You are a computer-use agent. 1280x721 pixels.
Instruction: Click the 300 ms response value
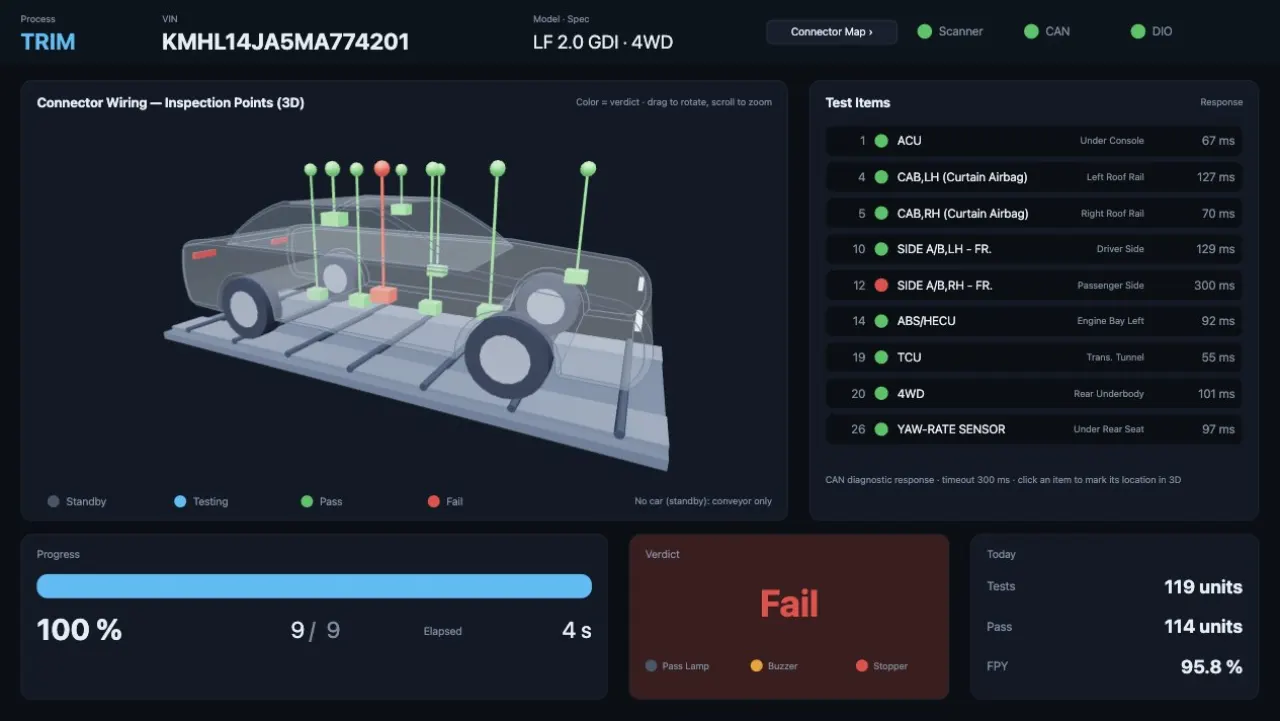pos(1214,285)
